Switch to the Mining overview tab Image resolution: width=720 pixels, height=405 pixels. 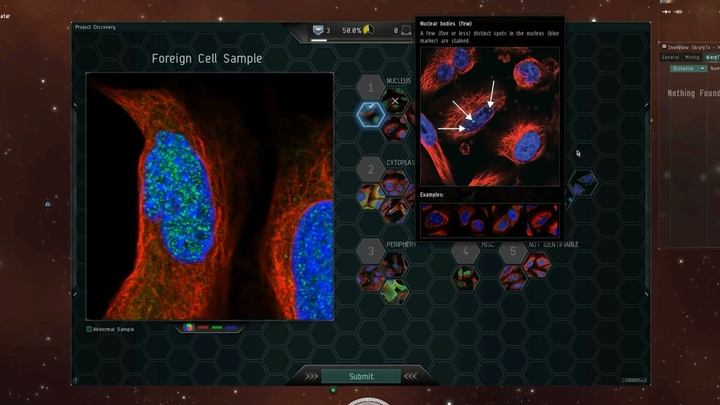(692, 58)
